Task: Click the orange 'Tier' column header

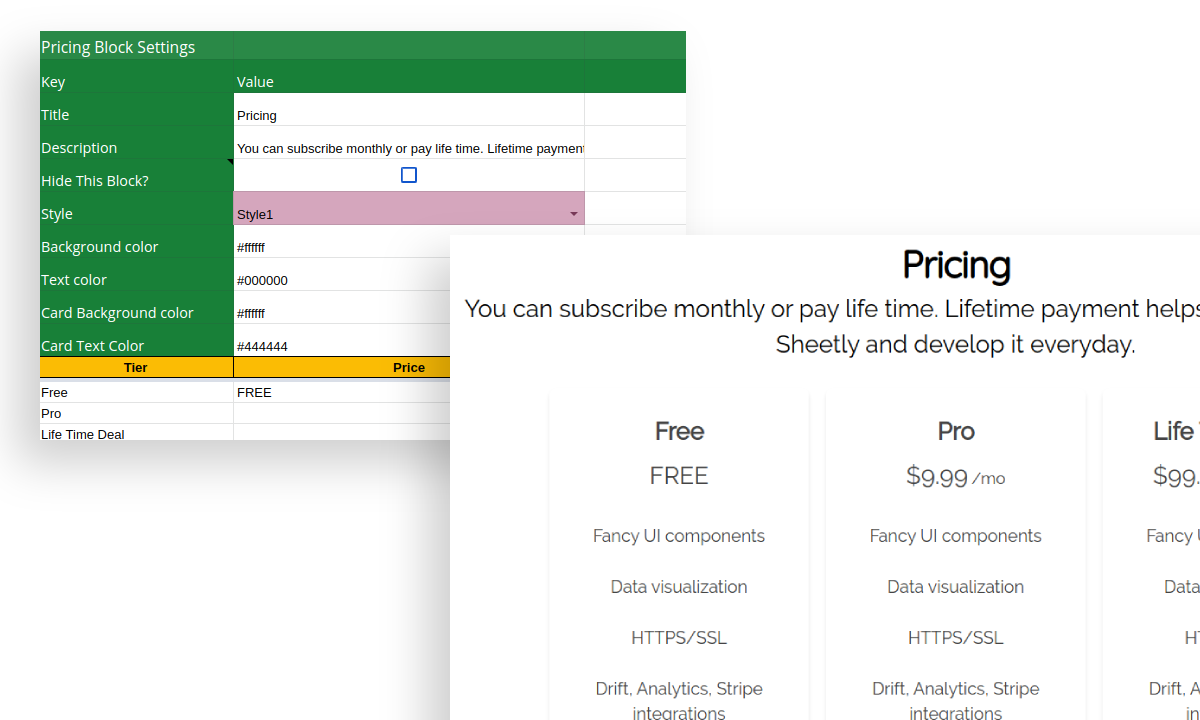Action: pyautogui.click(x=137, y=368)
